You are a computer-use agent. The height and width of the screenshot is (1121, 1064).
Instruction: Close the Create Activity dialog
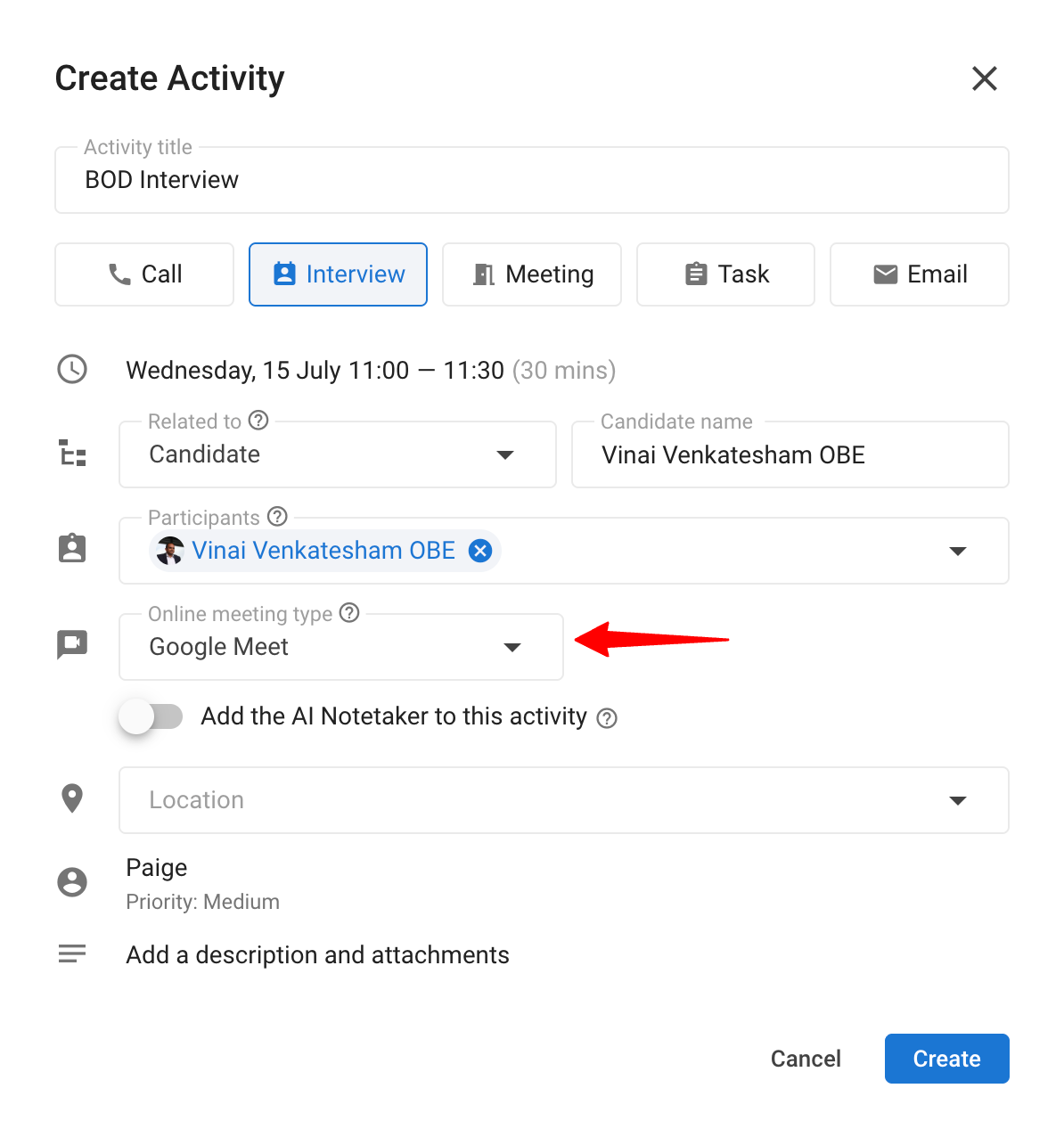pyautogui.click(x=984, y=78)
